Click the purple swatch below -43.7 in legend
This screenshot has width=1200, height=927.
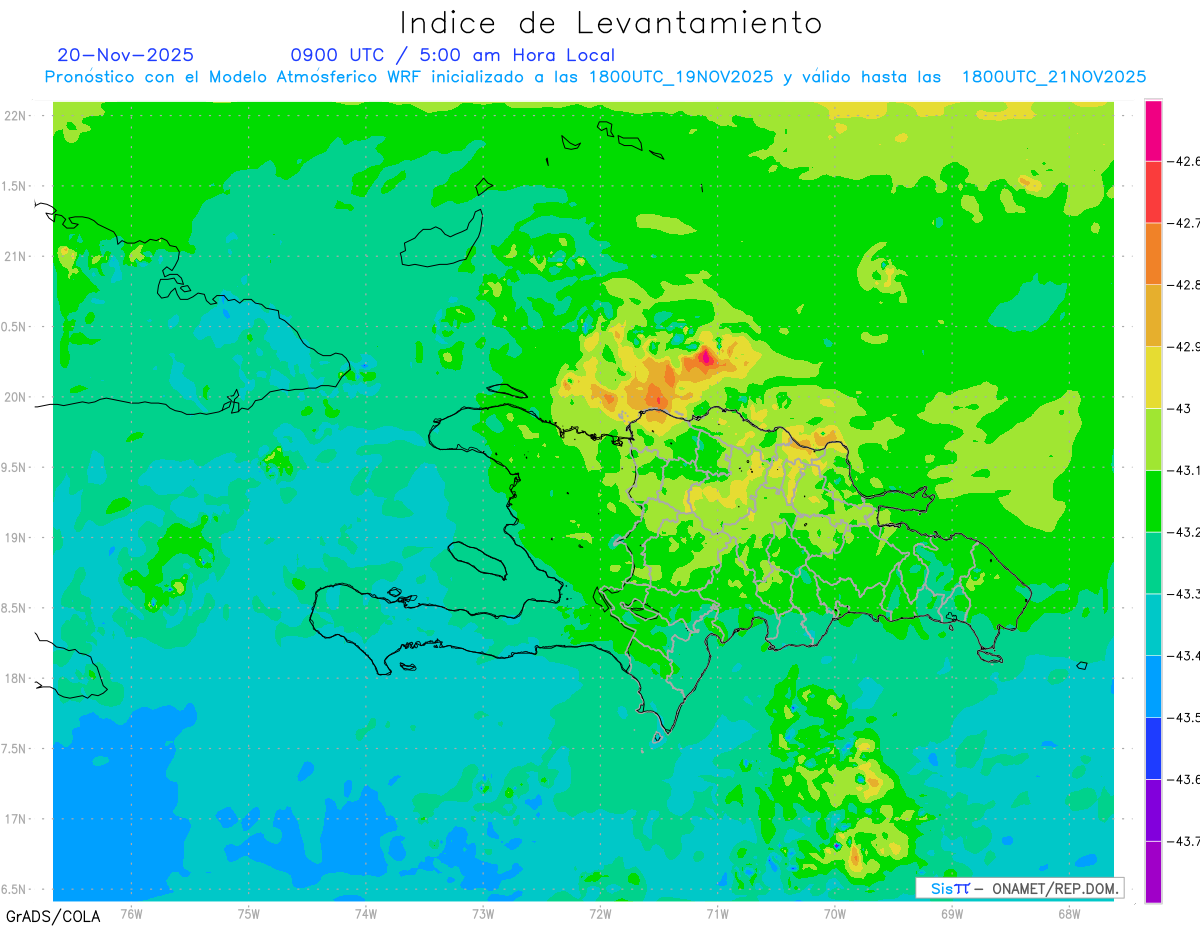coord(1153,871)
